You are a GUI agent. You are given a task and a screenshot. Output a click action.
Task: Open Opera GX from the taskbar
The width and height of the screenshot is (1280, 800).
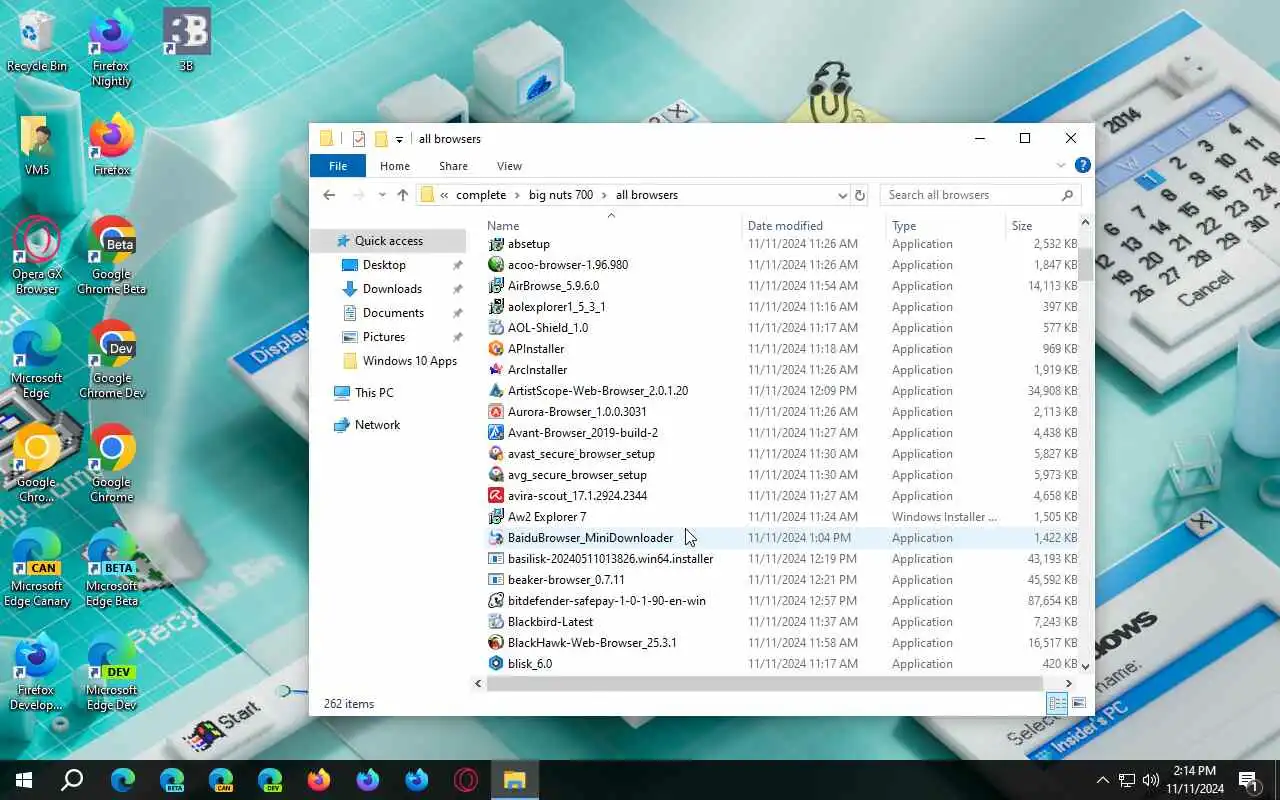[466, 780]
